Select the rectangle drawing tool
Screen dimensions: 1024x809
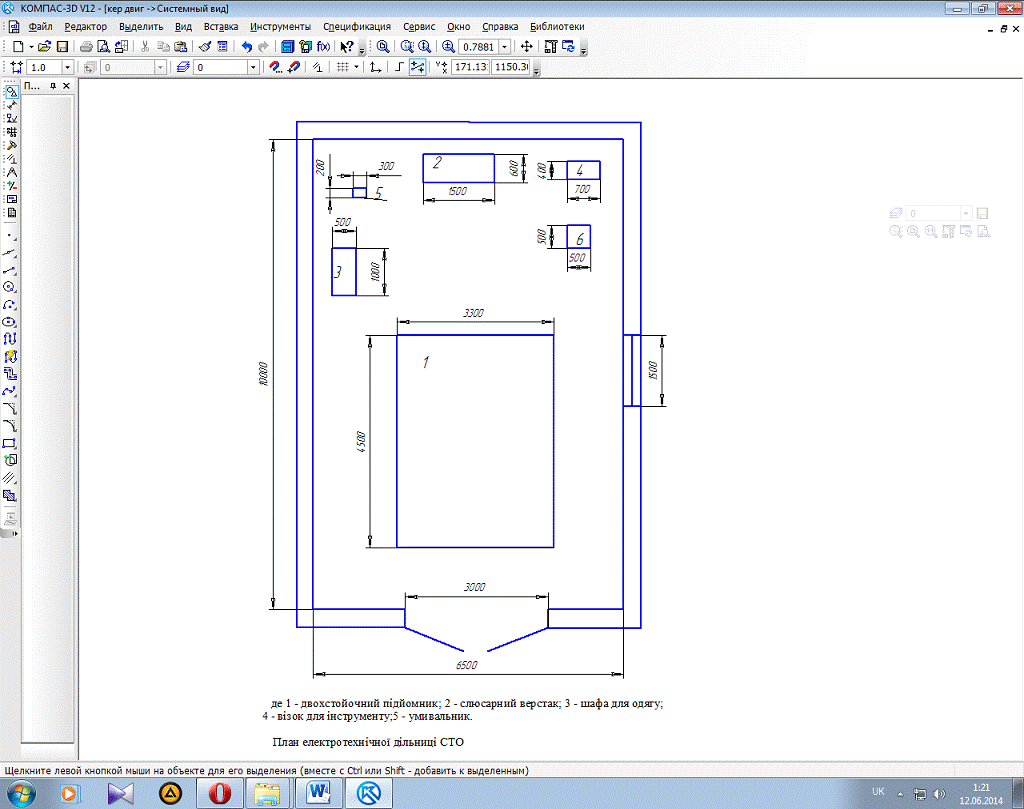point(10,443)
